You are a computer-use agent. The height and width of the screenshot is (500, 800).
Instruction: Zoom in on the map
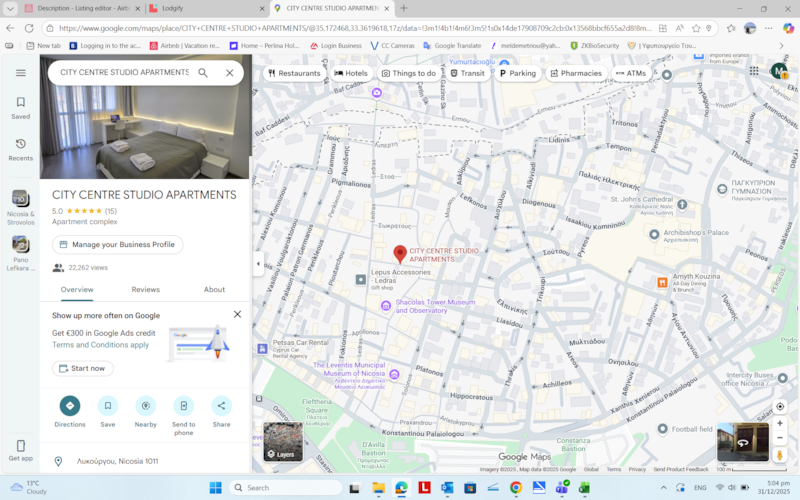(x=780, y=423)
